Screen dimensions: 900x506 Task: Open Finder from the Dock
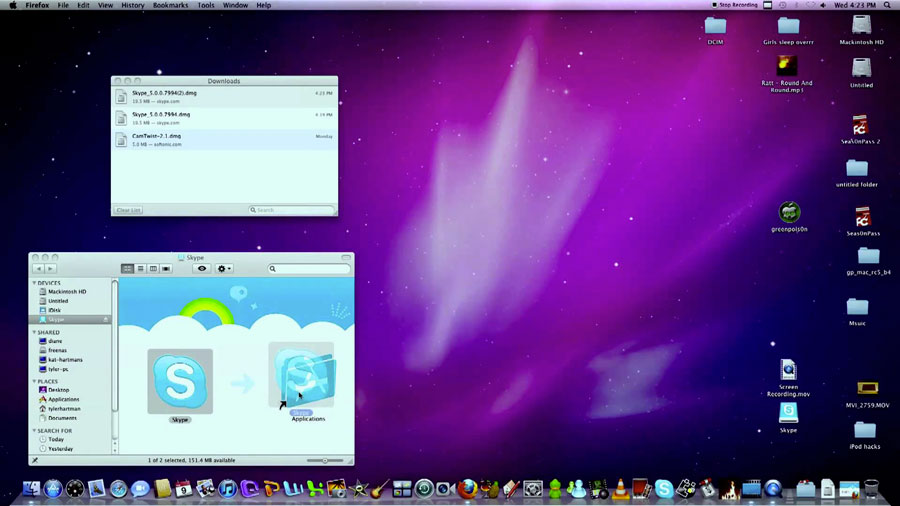pyautogui.click(x=31, y=489)
